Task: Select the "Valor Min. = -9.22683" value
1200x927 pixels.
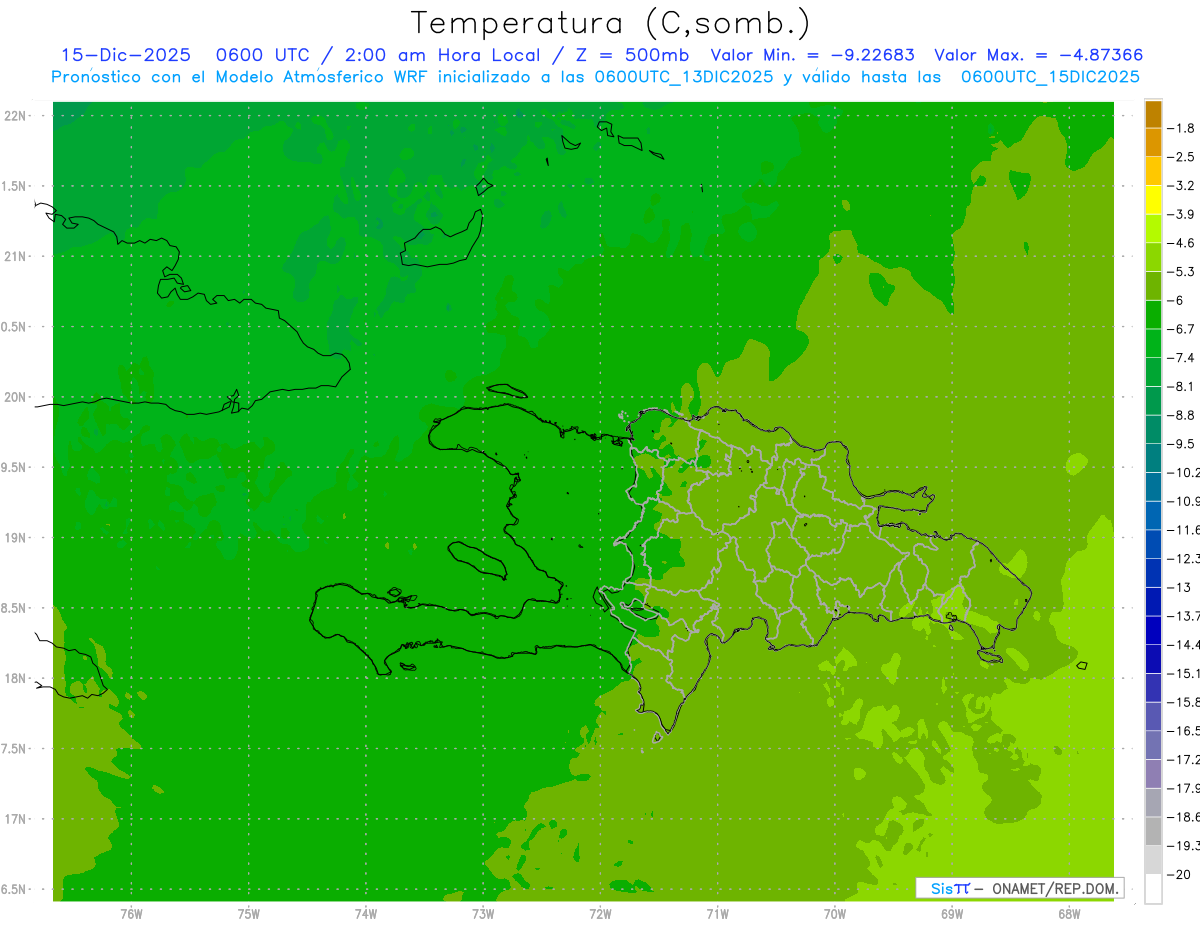Action: 812,56
